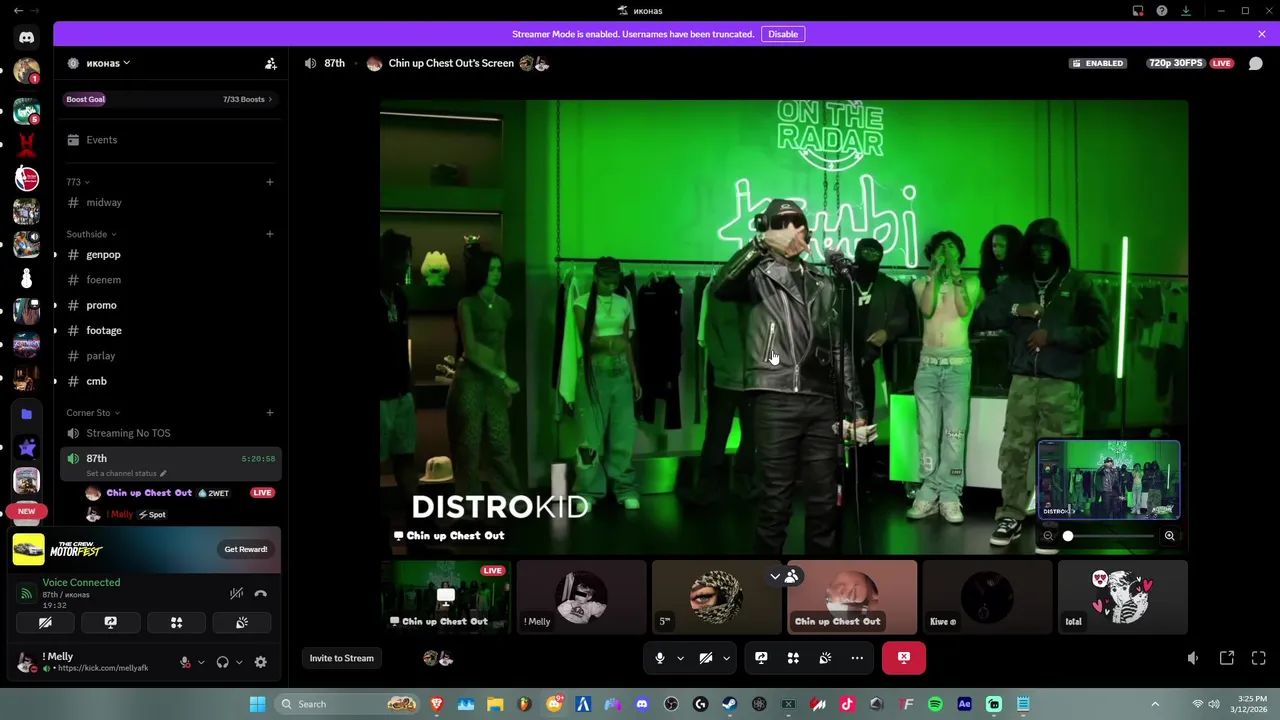Image resolution: width=1280 pixels, height=720 pixels.
Task: Select the ! Melly participant tile
Action: pos(581,597)
